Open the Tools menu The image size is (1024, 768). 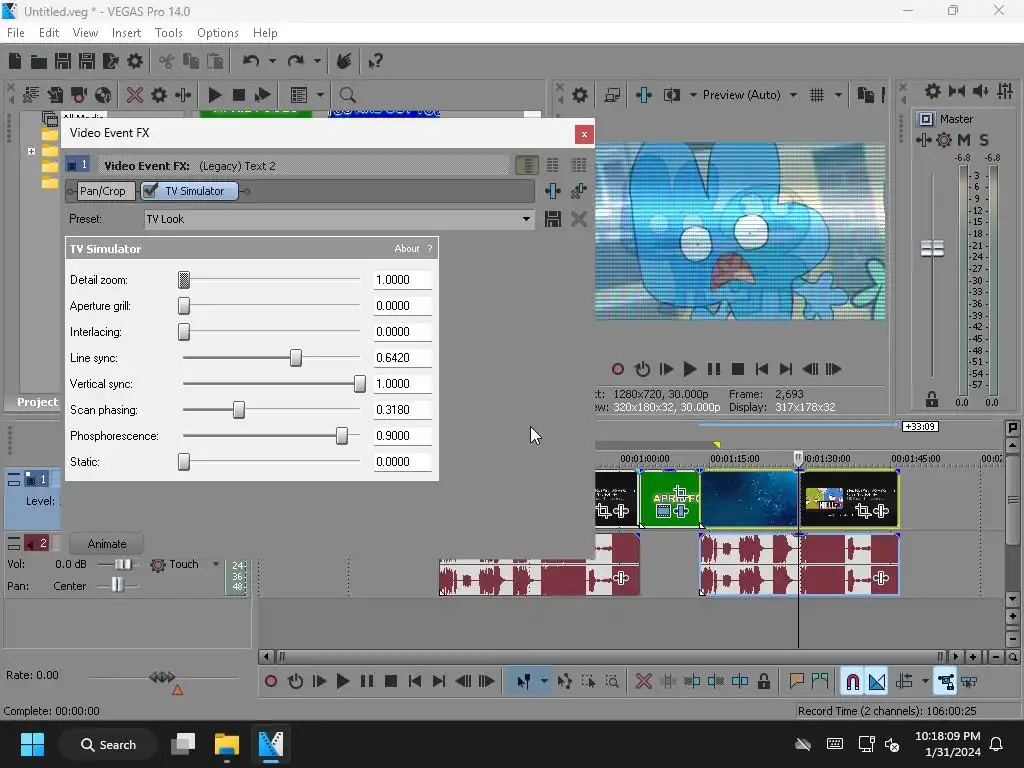click(168, 33)
